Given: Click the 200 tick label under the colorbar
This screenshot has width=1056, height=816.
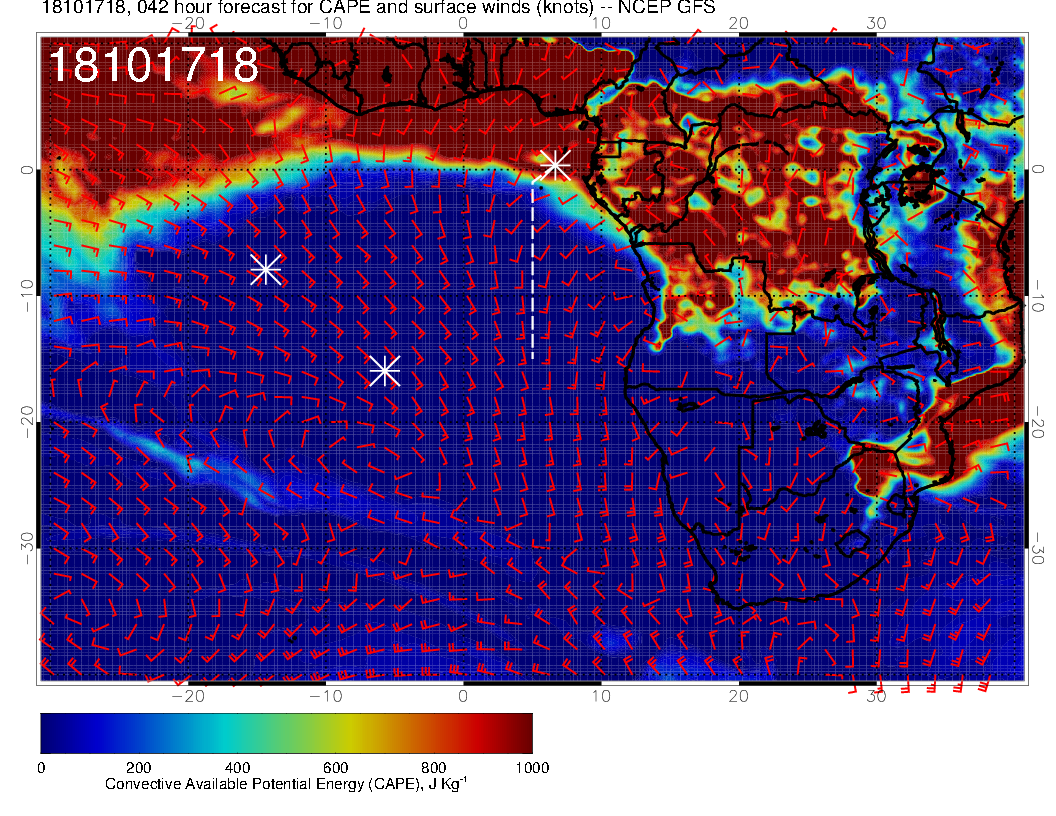Looking at the screenshot, I should pyautogui.click(x=139, y=768).
